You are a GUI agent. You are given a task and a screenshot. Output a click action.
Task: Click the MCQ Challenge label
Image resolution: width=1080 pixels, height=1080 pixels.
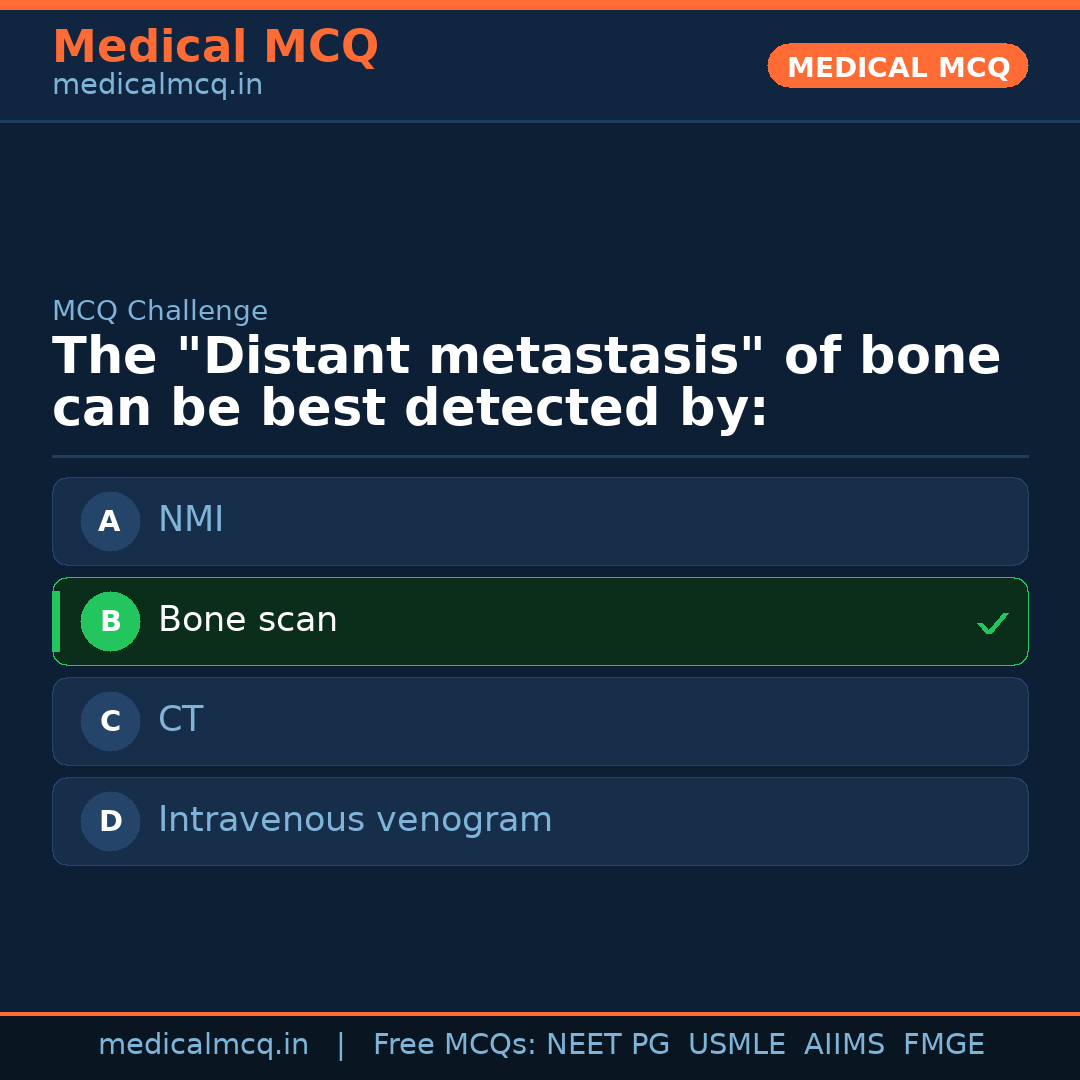(160, 311)
